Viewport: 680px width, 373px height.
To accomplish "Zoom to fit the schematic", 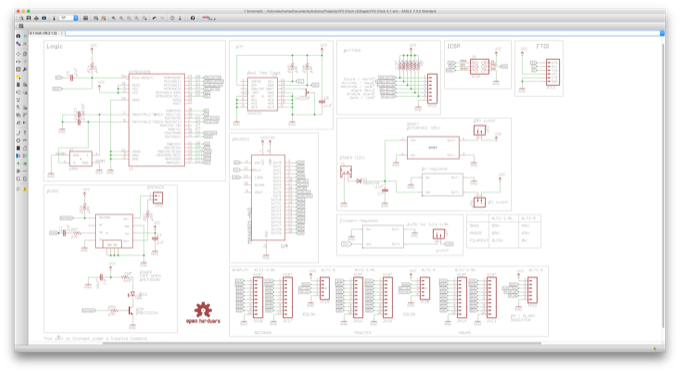I will click(x=114, y=18).
